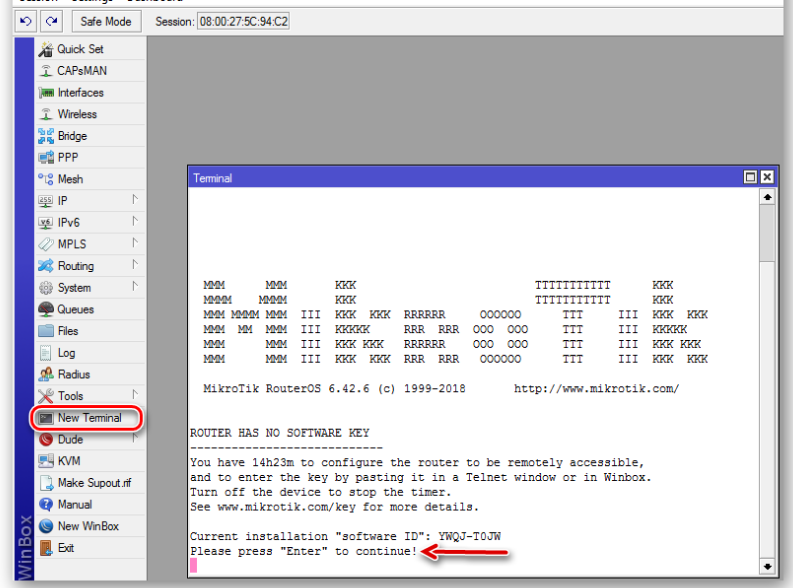The height and width of the screenshot is (588, 793).
Task: Open Wireless icon in sidebar
Action: pos(46,114)
